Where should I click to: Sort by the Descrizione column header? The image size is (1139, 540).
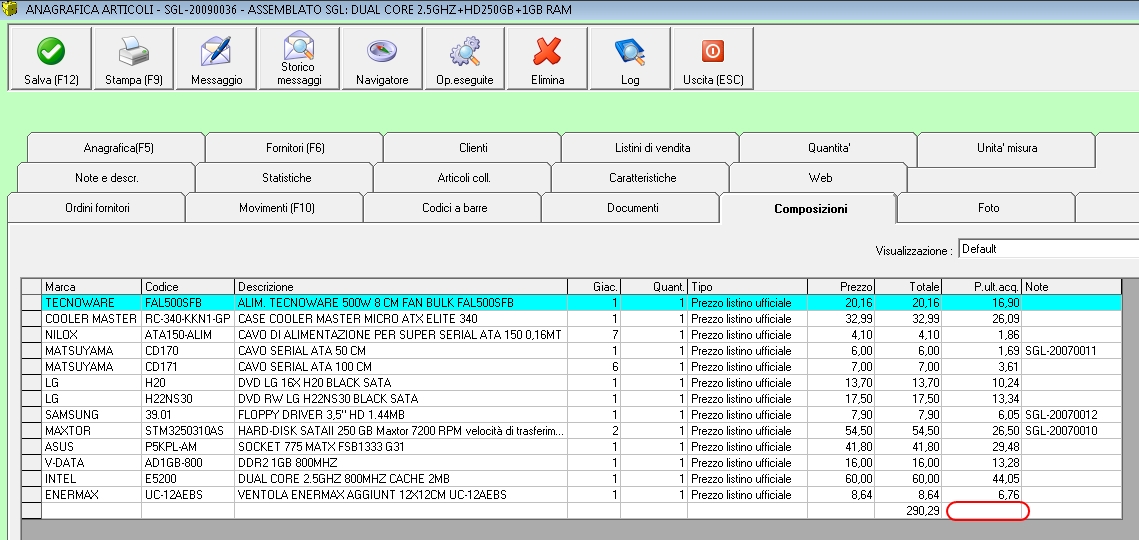click(x=400, y=287)
